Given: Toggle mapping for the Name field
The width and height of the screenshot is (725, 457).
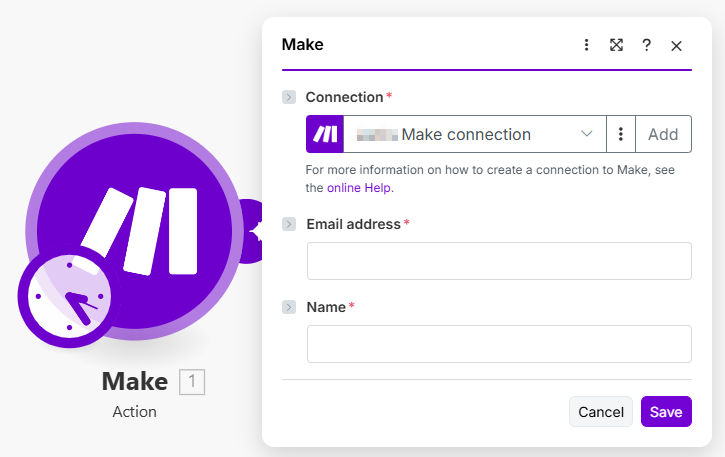Looking at the screenshot, I should [x=289, y=307].
